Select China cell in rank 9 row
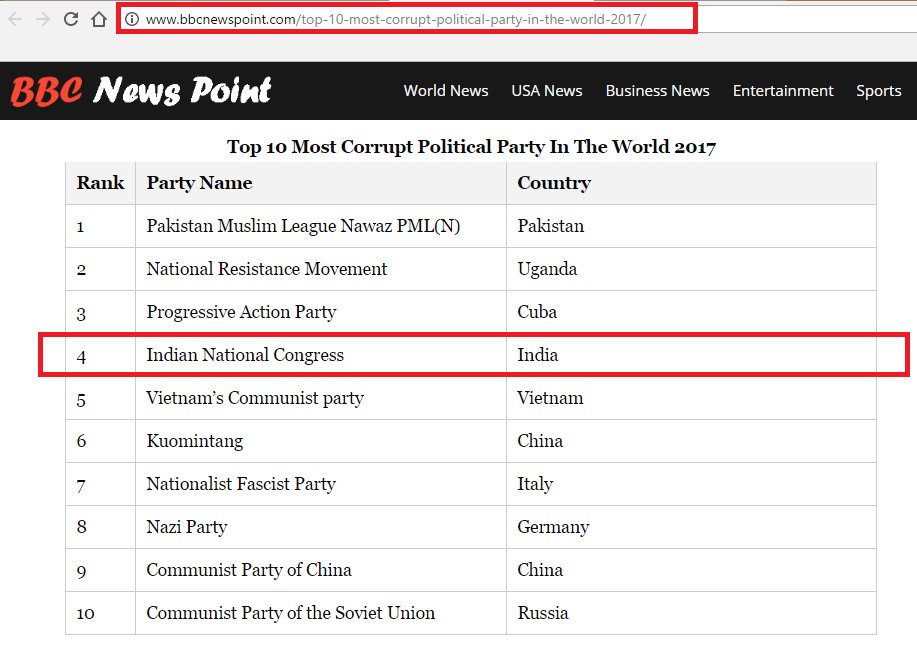Viewport: 917px width, 656px height. pos(691,569)
